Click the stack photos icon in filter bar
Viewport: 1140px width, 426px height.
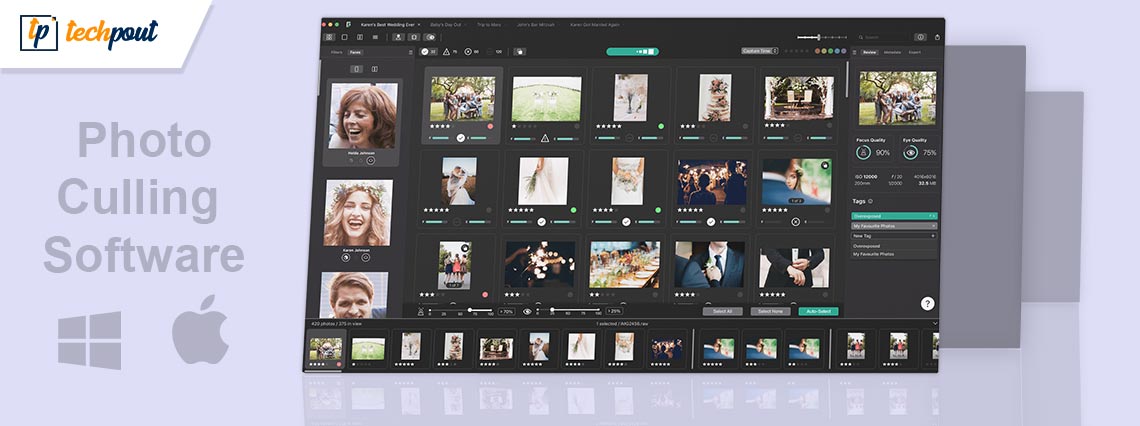[x=520, y=52]
